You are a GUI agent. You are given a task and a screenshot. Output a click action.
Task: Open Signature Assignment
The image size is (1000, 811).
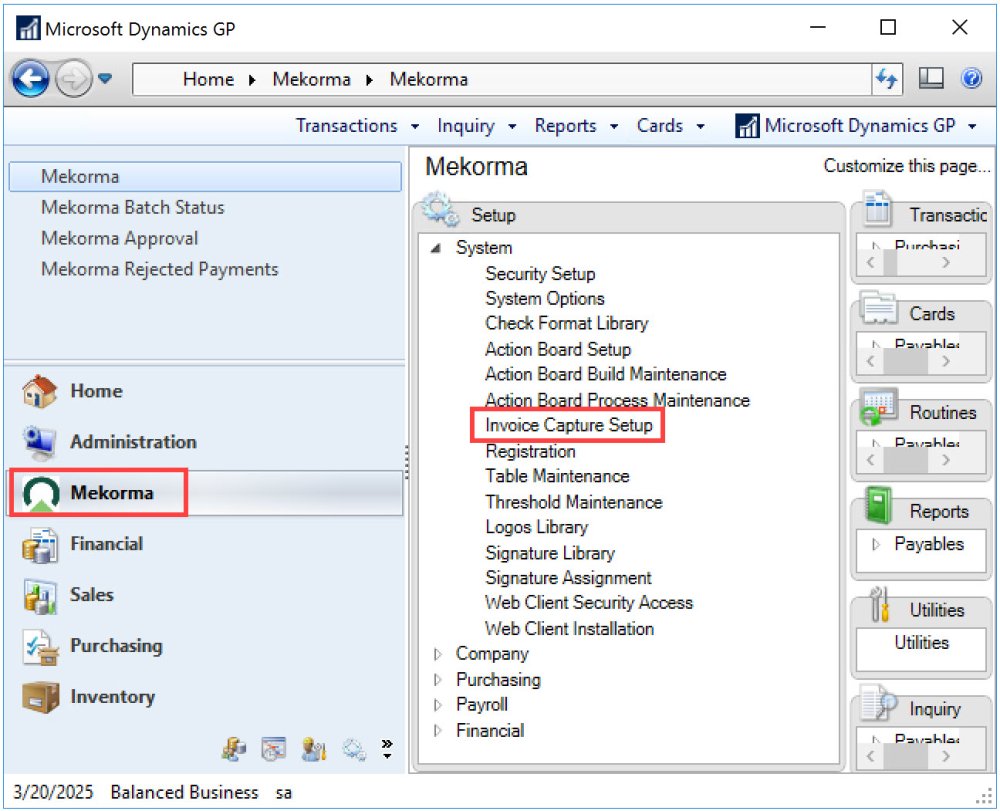pyautogui.click(x=568, y=578)
